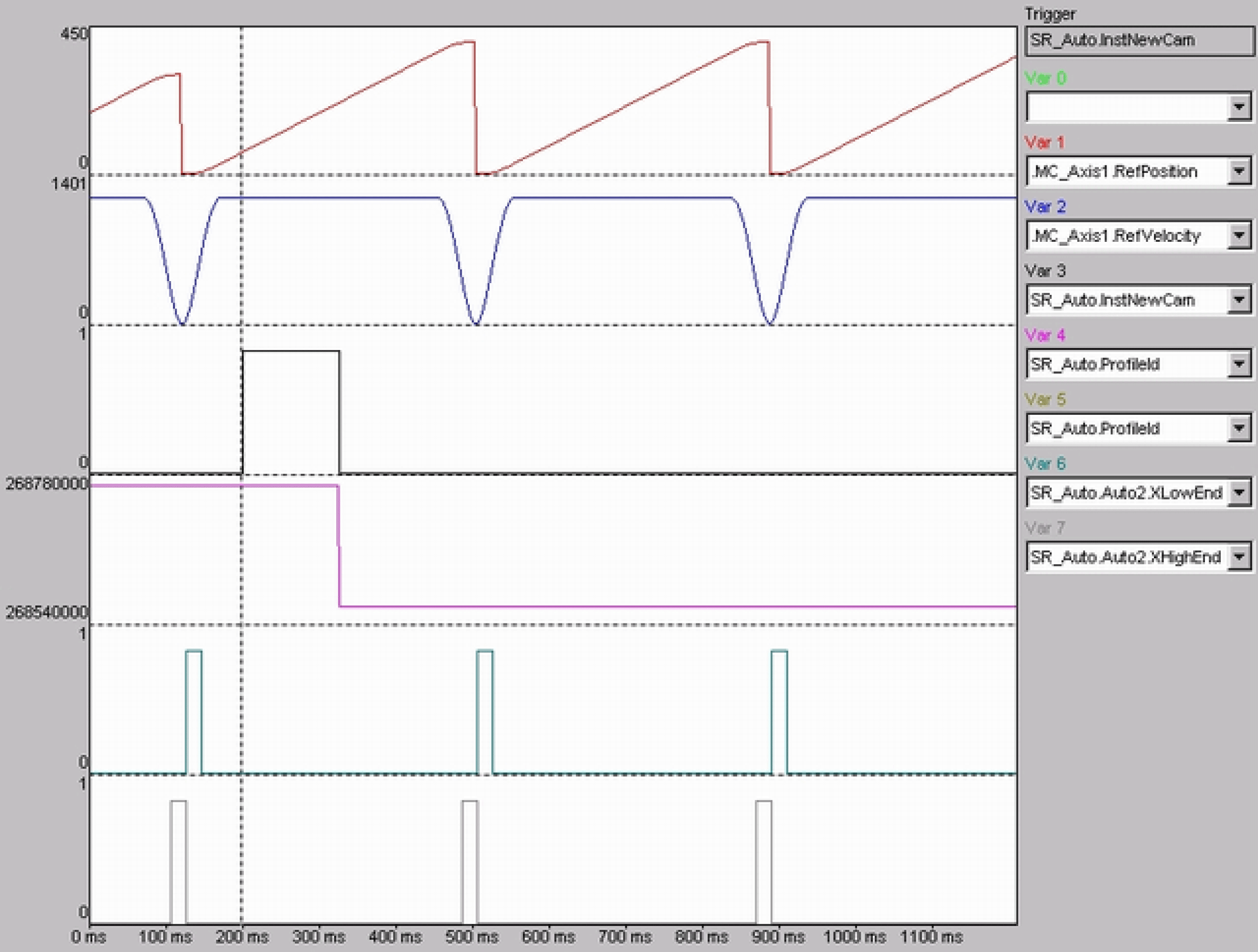
Task: Open the Var 6 XLowEnd dropdown arrow
Action: pyautogui.click(x=1239, y=492)
